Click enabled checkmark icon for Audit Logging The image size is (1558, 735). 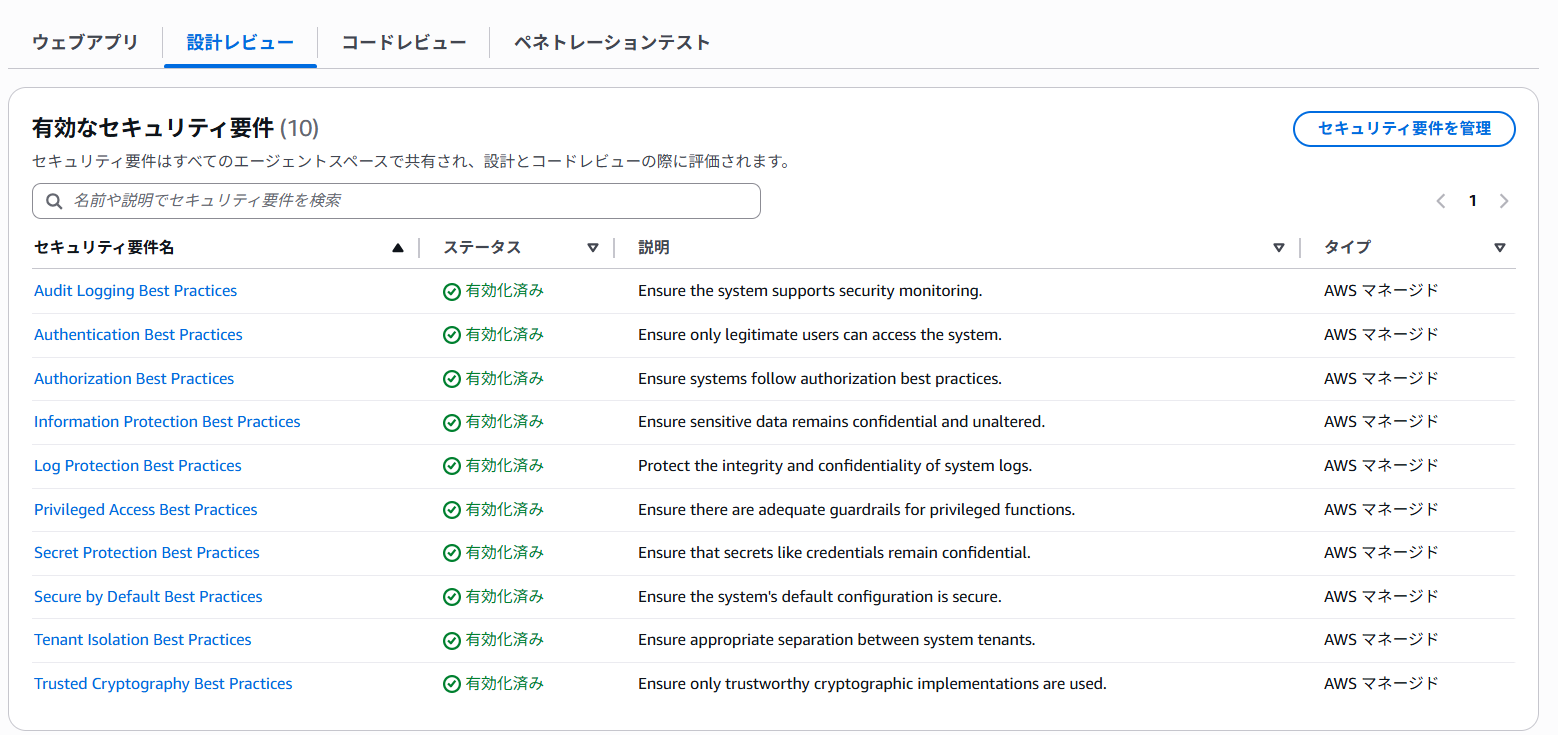coord(452,292)
